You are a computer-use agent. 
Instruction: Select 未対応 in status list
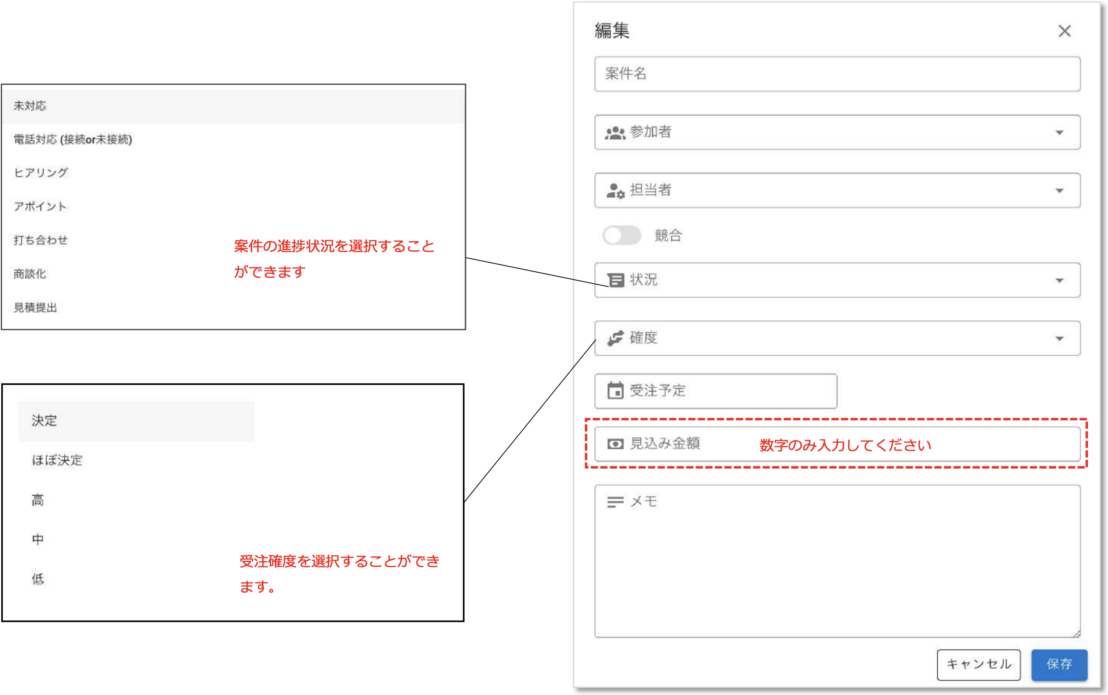click(x=233, y=106)
